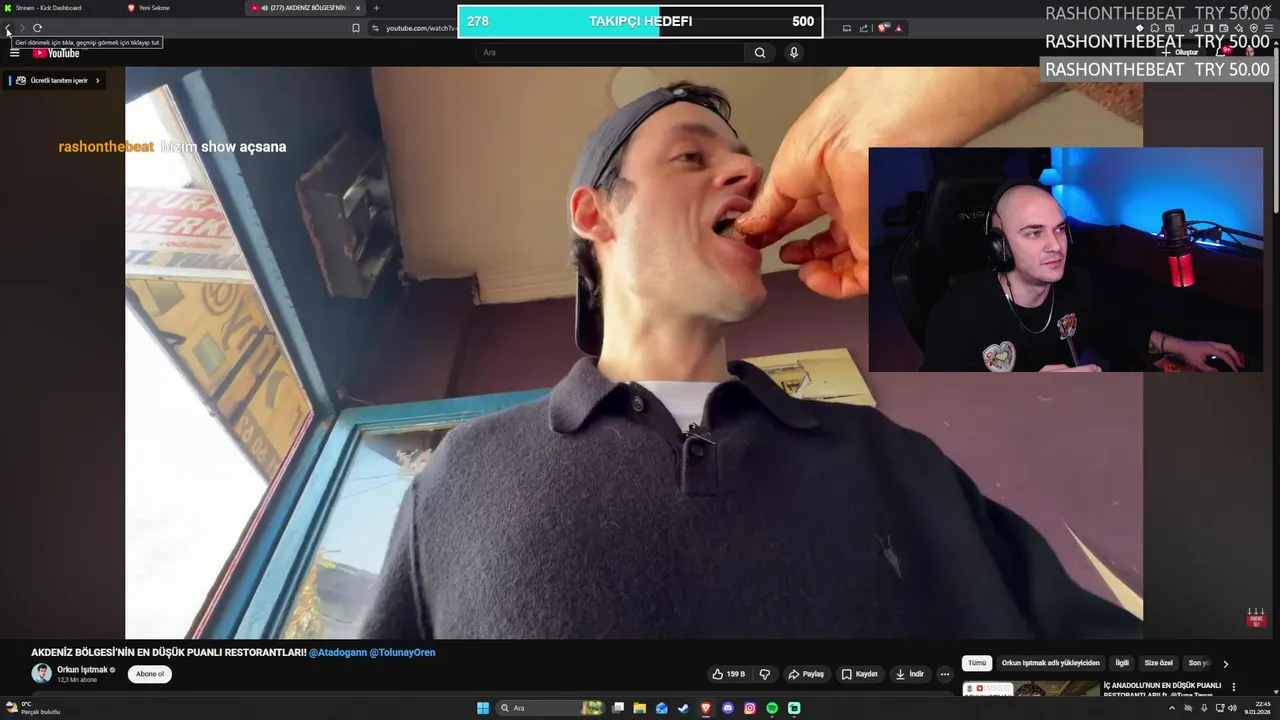This screenshot has height=720, width=1280.
Task: Bookmark this page using the bookmark icon
Action: [x=355, y=28]
